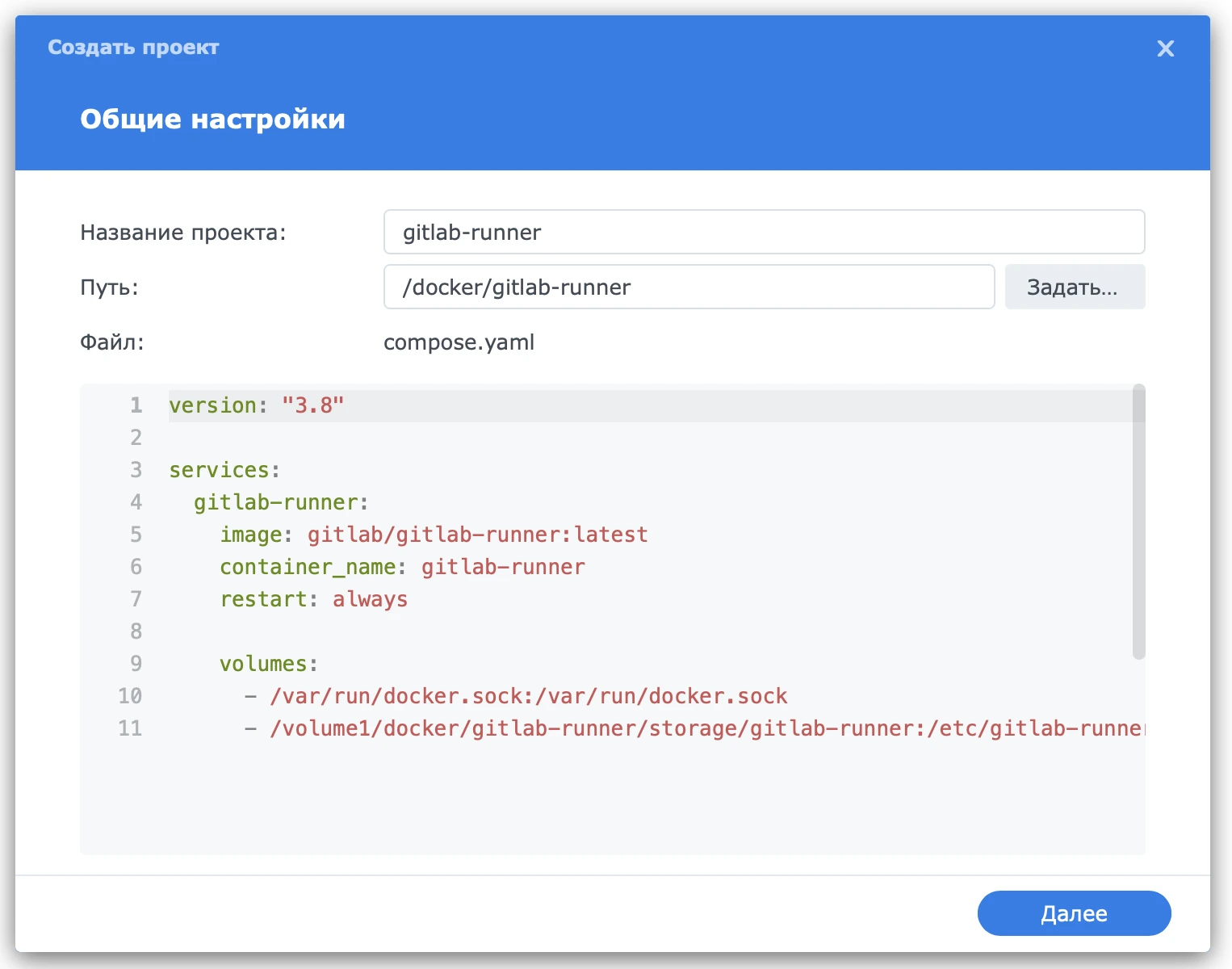Click line number 4 in the gutter
This screenshot has width=1232, height=969.
(x=136, y=502)
